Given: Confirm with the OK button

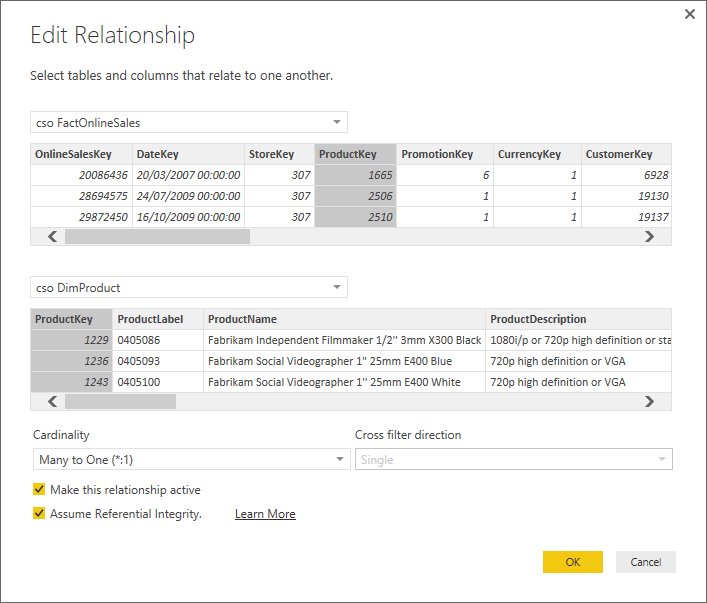Looking at the screenshot, I should [573, 562].
